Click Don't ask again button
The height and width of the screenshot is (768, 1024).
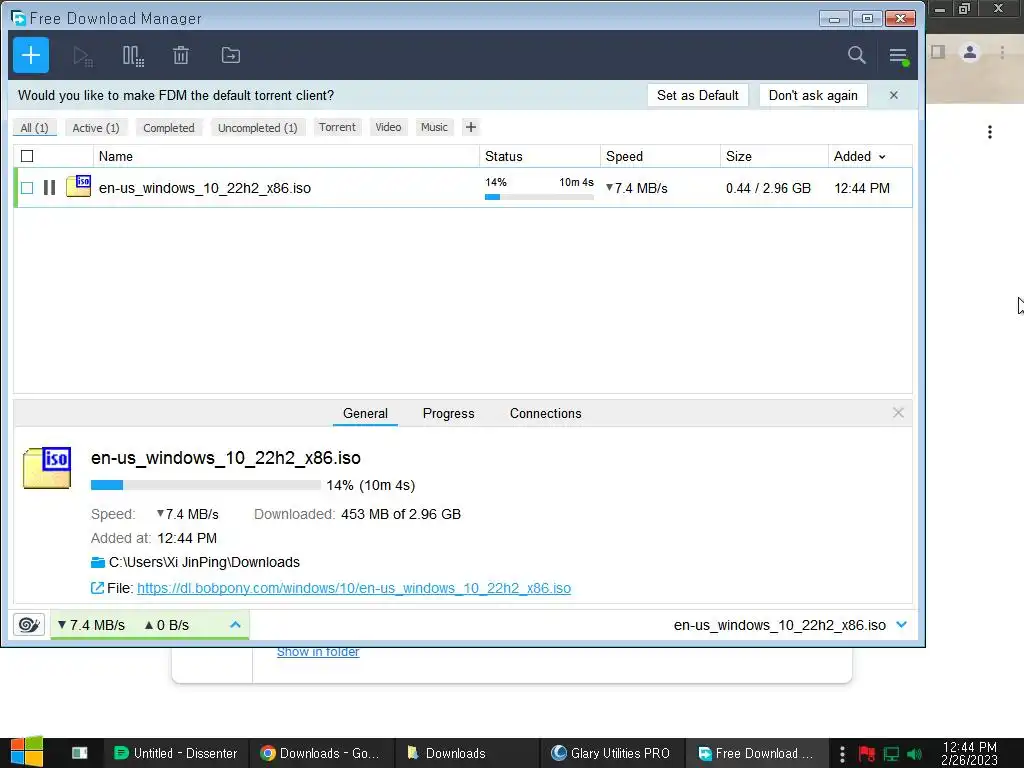tap(813, 95)
